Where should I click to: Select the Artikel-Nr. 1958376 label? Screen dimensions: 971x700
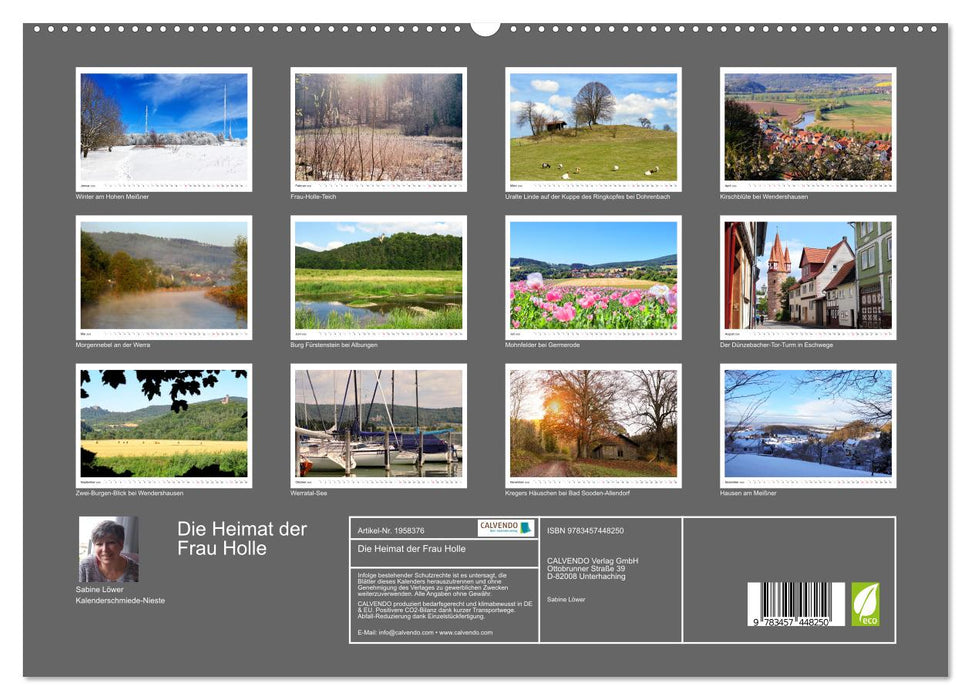[x=392, y=531]
